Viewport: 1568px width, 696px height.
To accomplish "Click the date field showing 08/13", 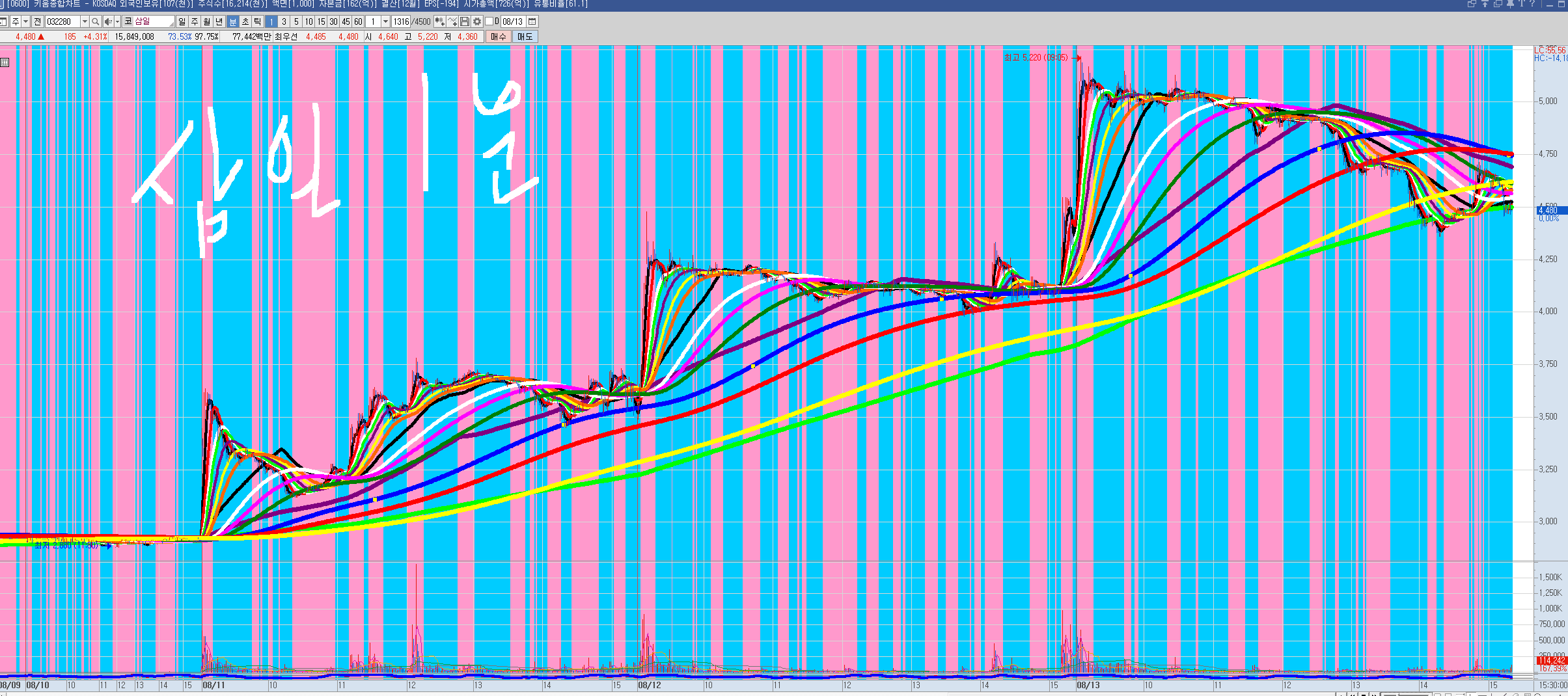I will (512, 21).
